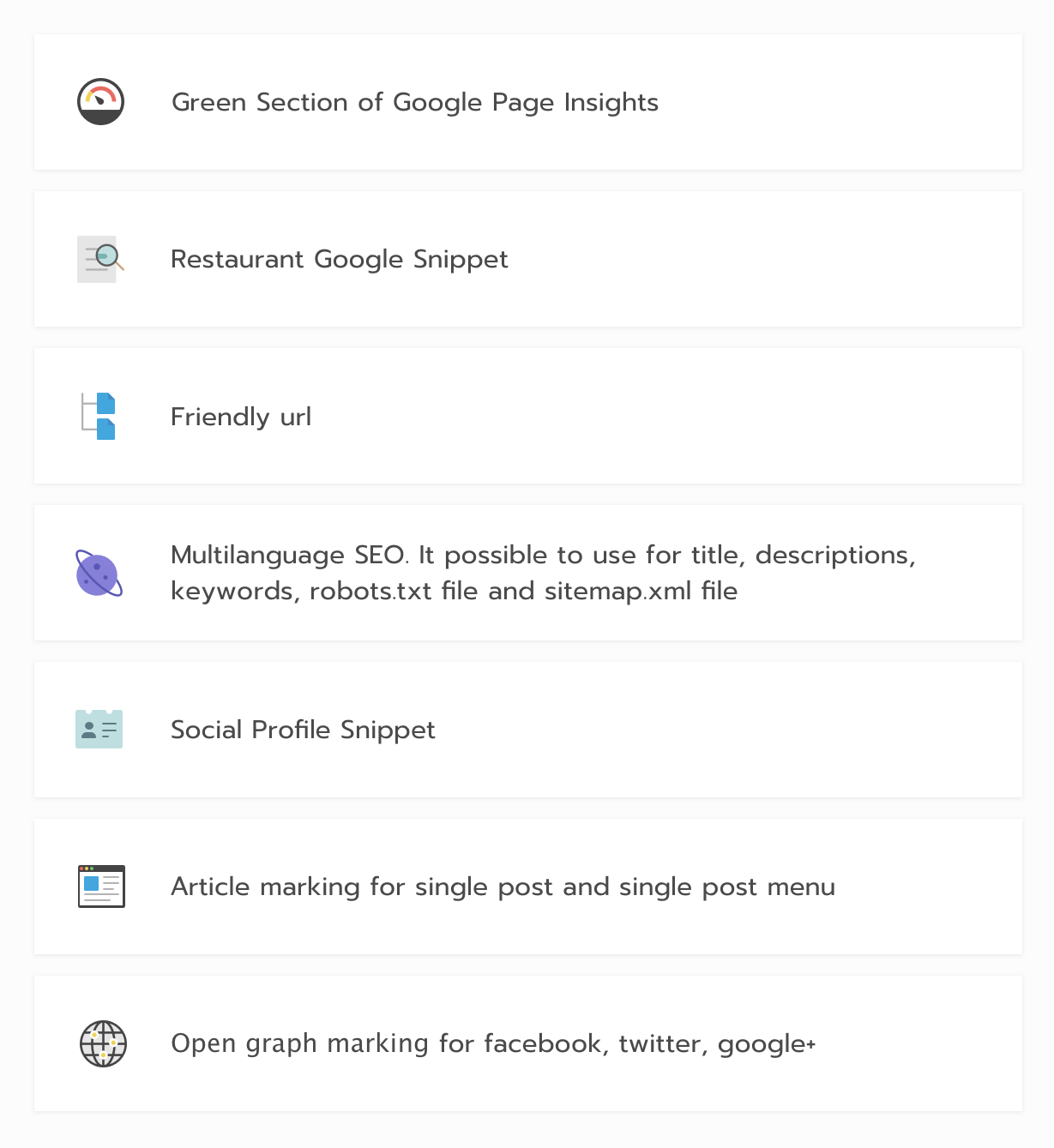
Task: Click the 'Friendly url' label
Action: click(241, 417)
